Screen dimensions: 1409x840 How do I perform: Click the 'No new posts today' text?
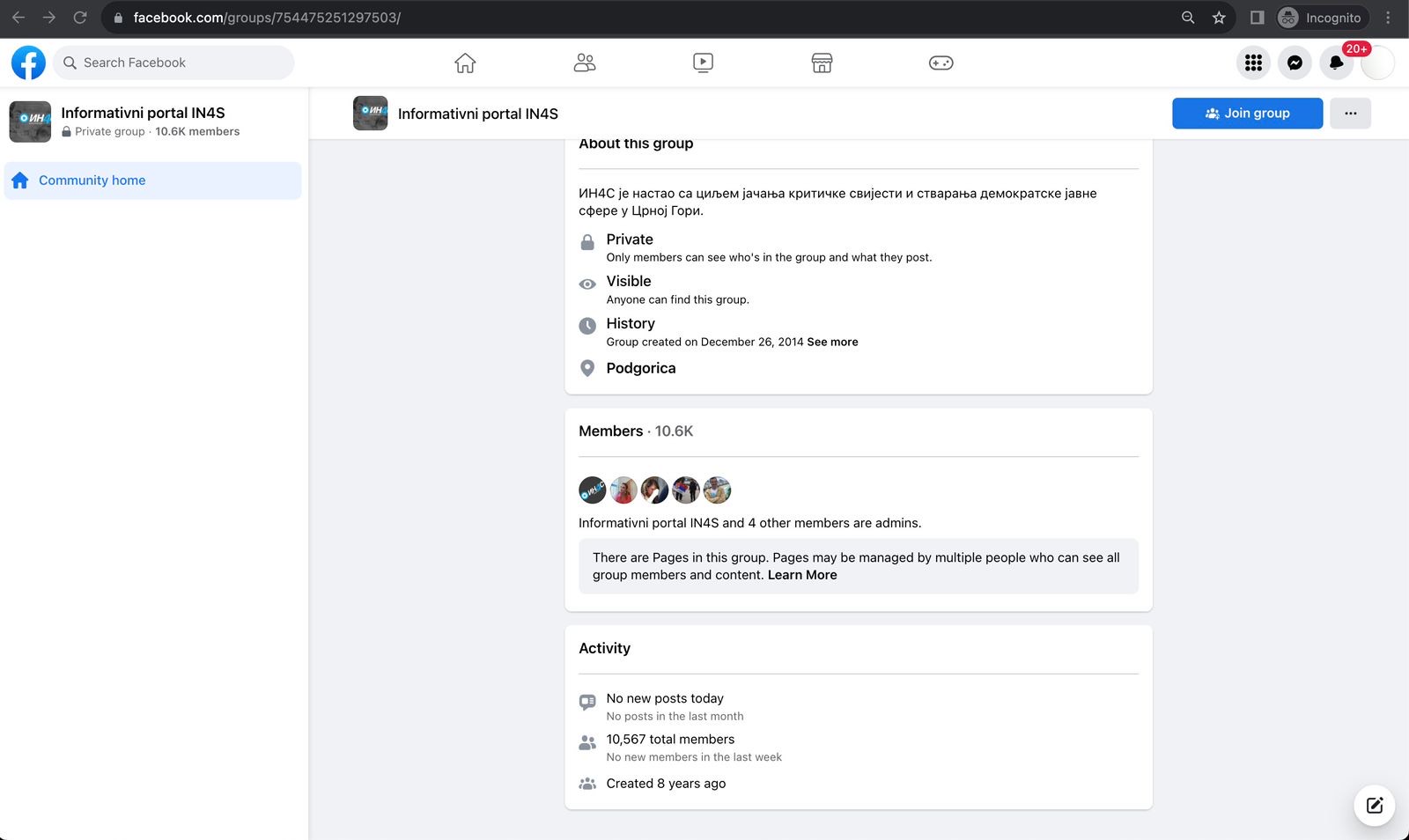pos(665,698)
